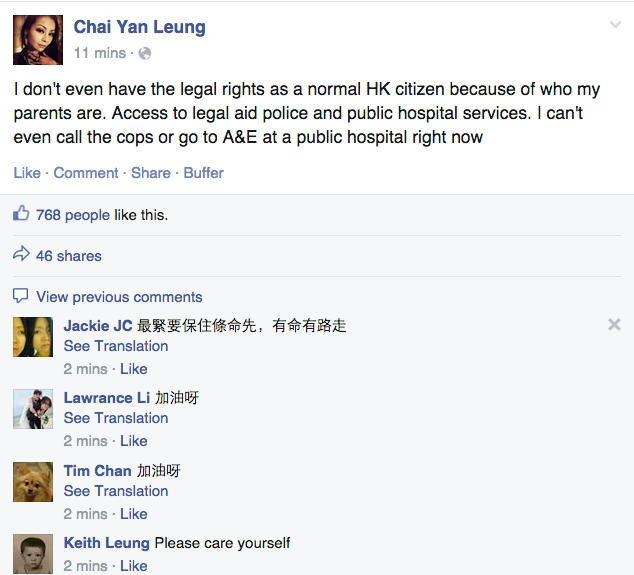Open the 46 shares list
Screen dimensions: 634x575
coord(69,256)
